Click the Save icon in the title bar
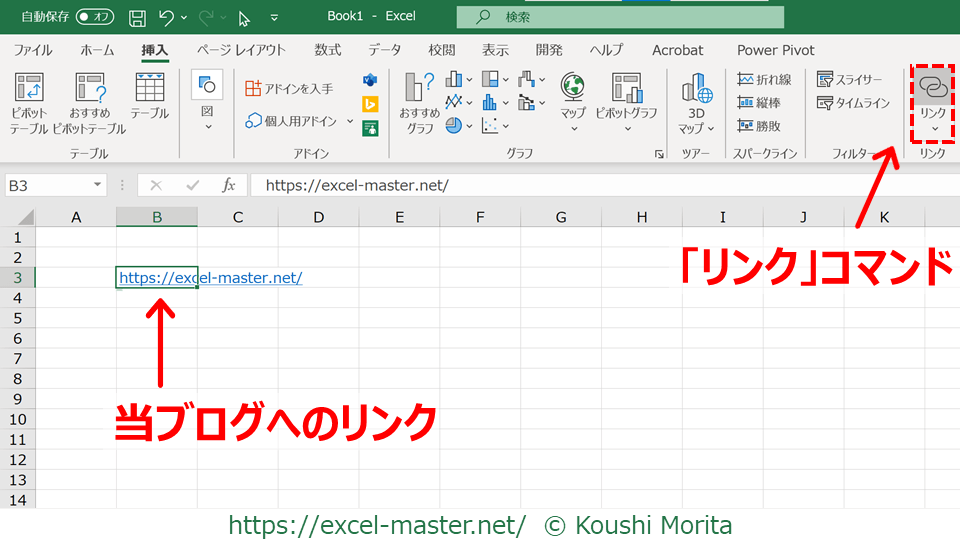 click(x=138, y=17)
